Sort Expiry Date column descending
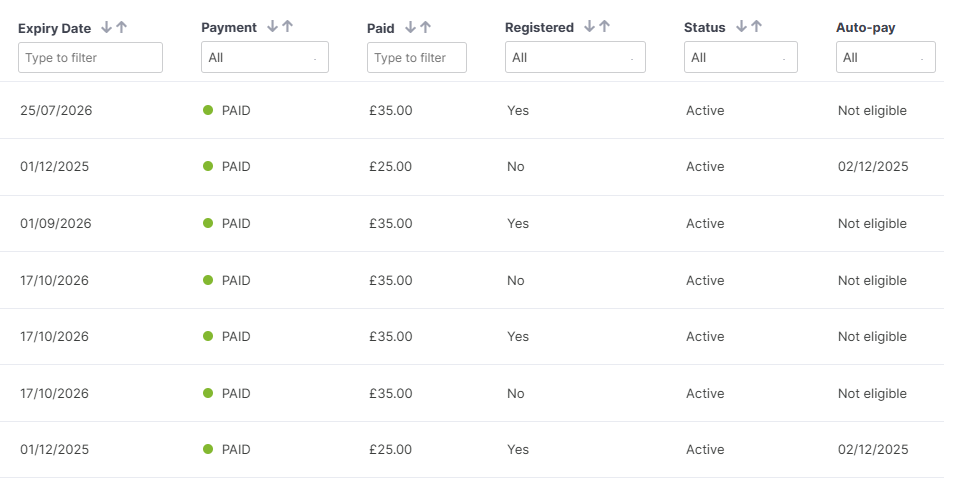Viewport: 967px width, 487px height. tap(107, 28)
